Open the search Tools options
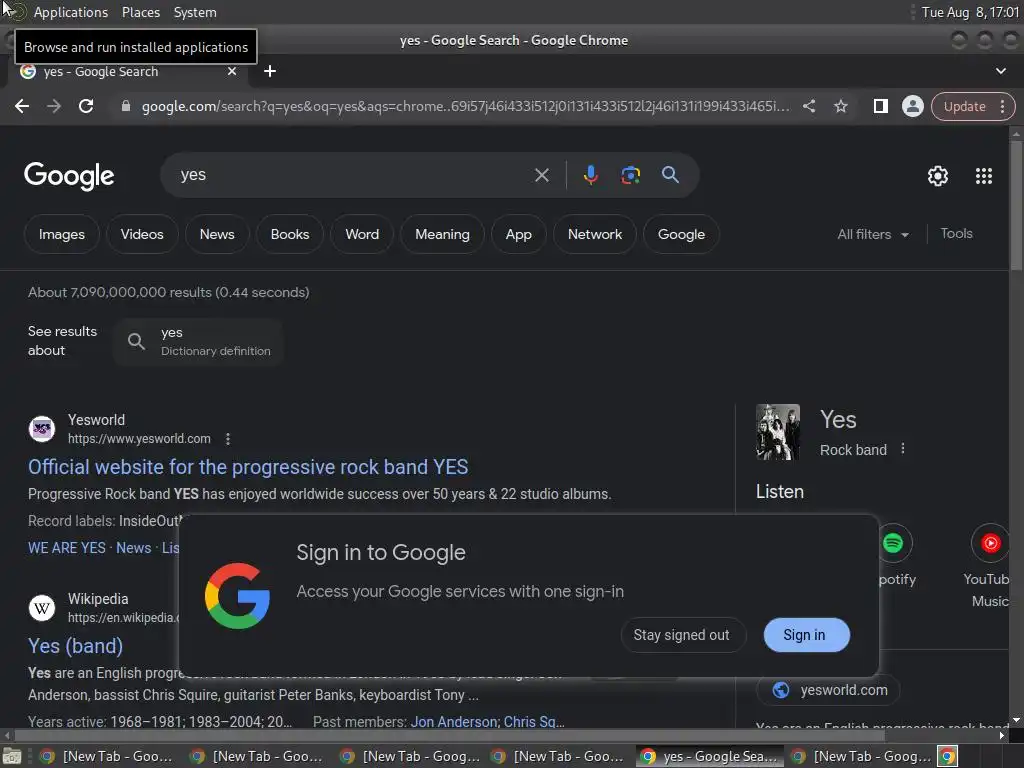 point(956,233)
